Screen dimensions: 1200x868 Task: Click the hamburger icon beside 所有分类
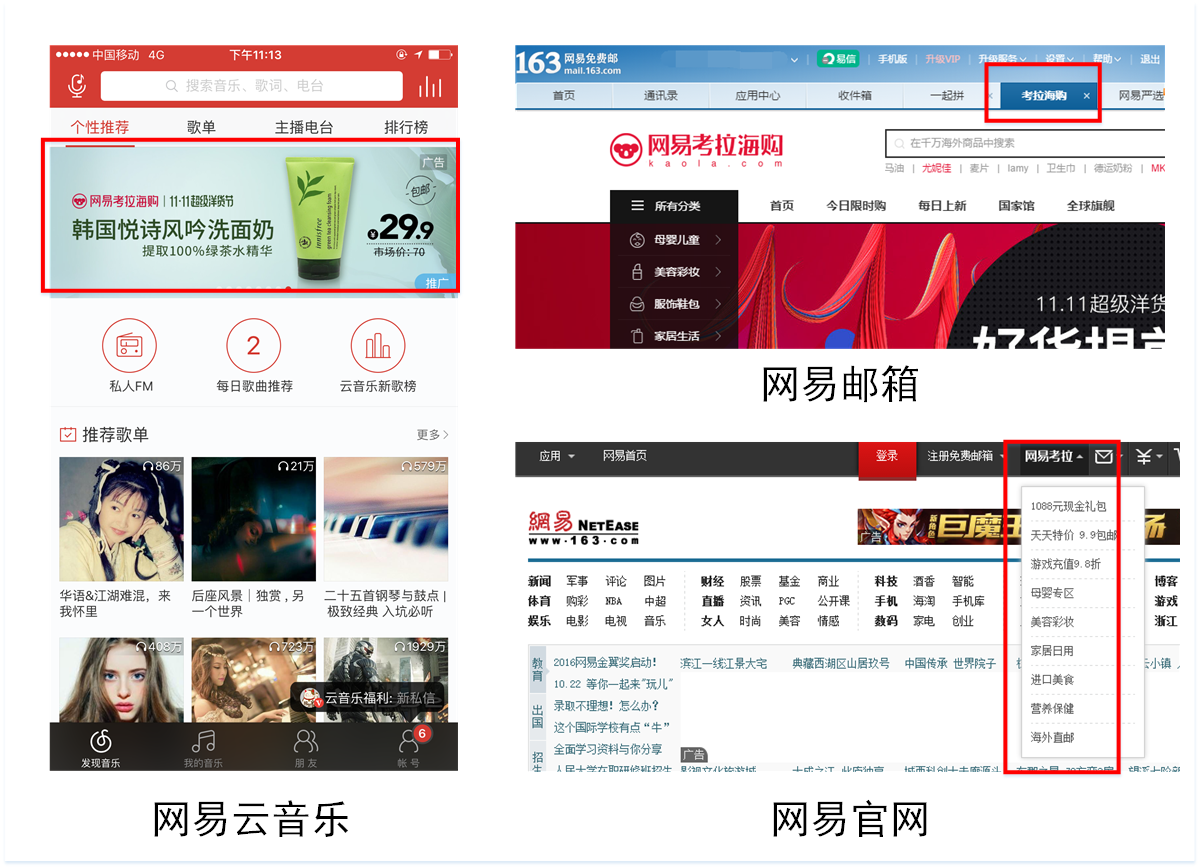(637, 206)
